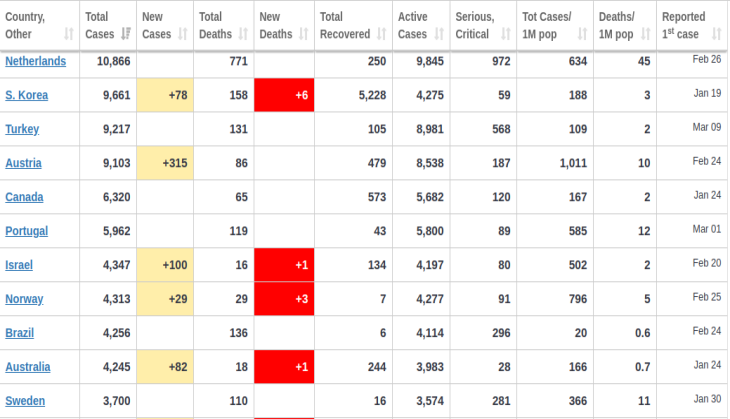
Task: Click S. Korea new cases +78 cell
Action: (x=165, y=95)
